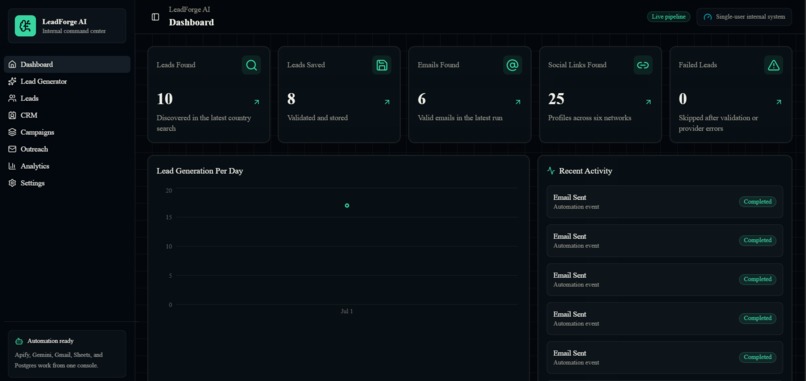Go to the Leads section
The image size is (806, 381).
(67, 98)
